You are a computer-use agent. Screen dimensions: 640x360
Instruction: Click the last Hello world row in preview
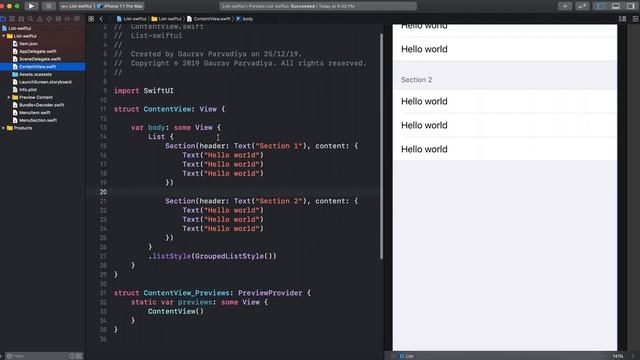(x=505, y=149)
